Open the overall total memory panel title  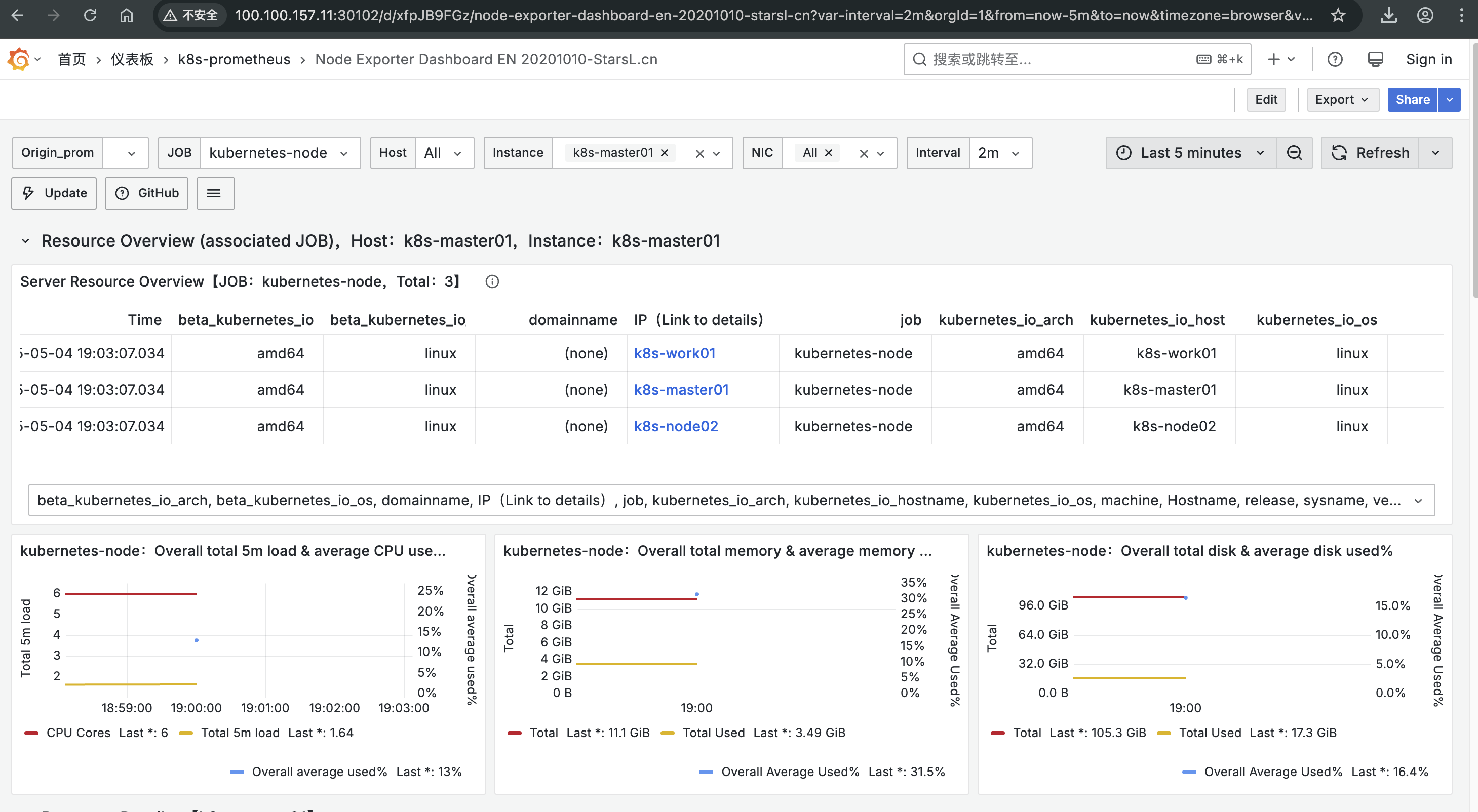tap(717, 551)
